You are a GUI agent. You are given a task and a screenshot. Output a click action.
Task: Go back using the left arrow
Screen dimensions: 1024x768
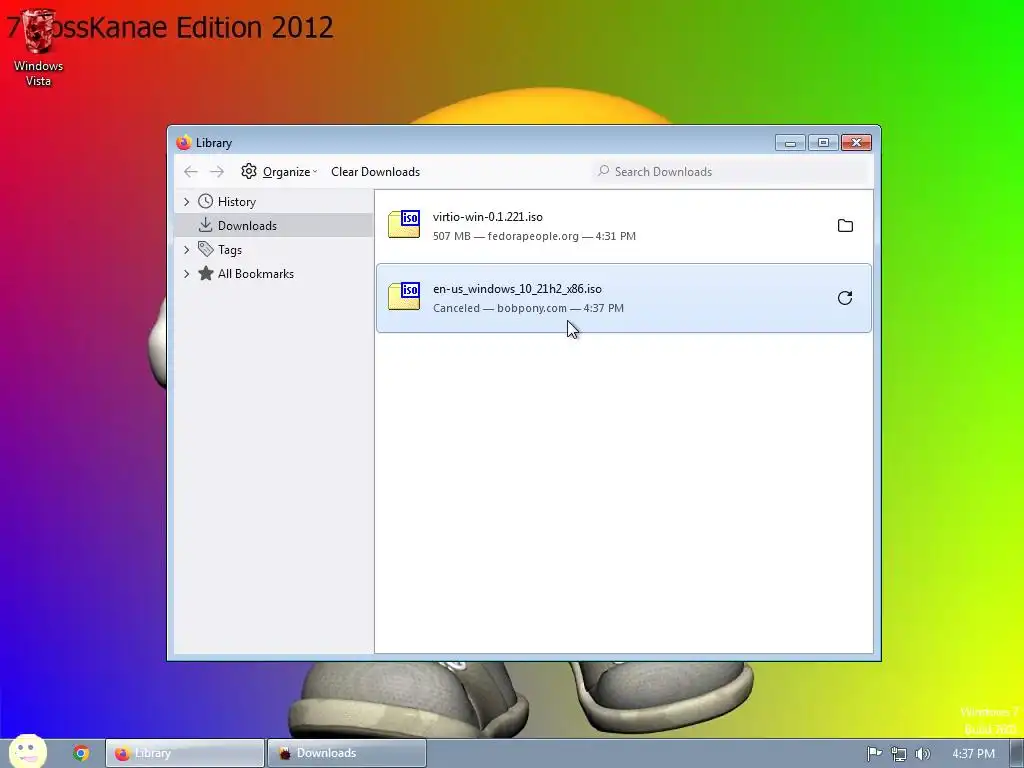point(191,172)
